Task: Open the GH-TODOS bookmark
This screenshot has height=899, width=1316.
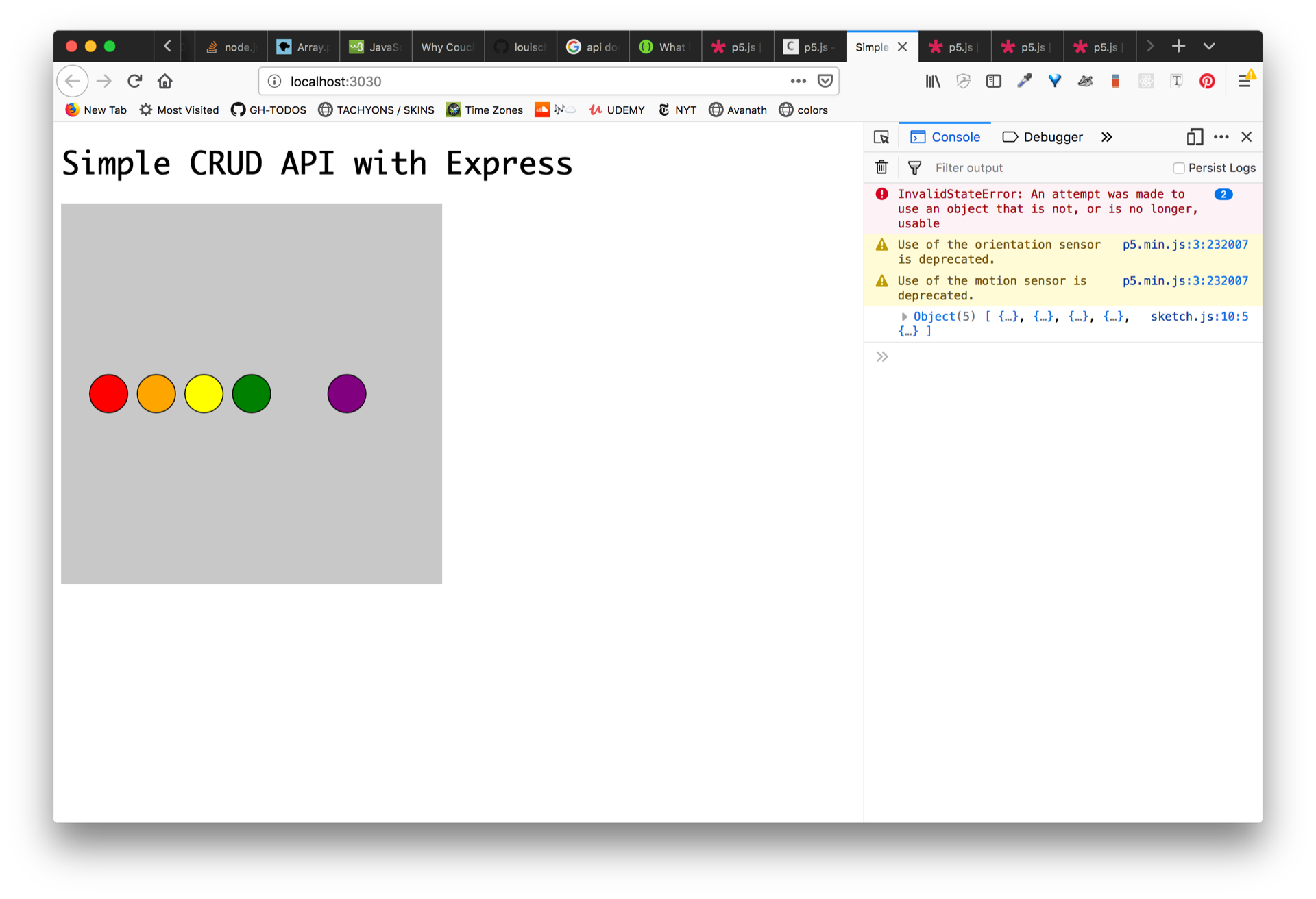Action: tap(269, 110)
